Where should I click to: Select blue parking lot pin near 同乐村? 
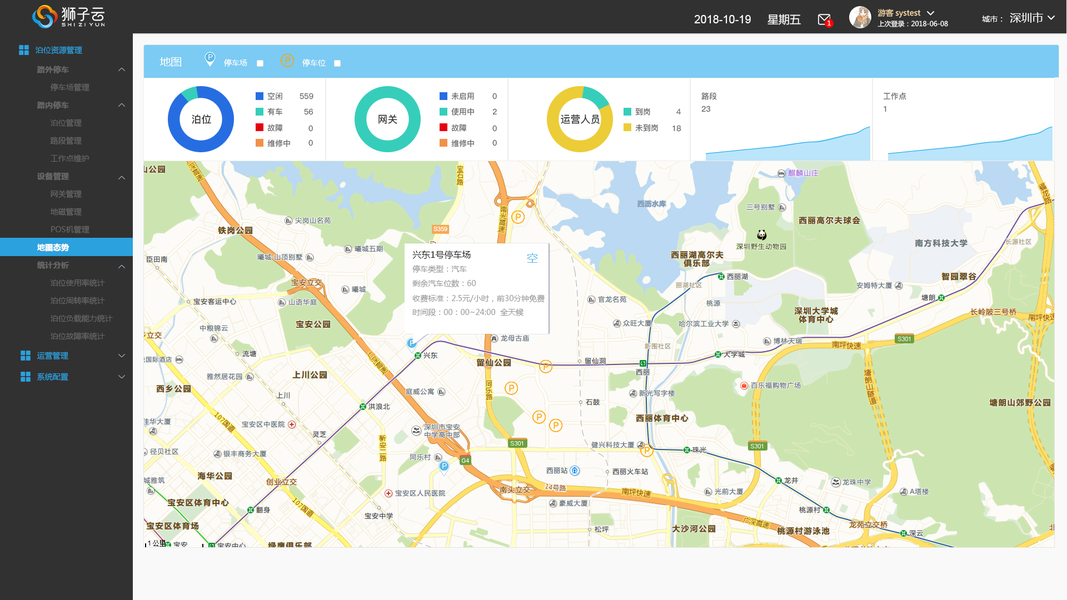[444, 466]
